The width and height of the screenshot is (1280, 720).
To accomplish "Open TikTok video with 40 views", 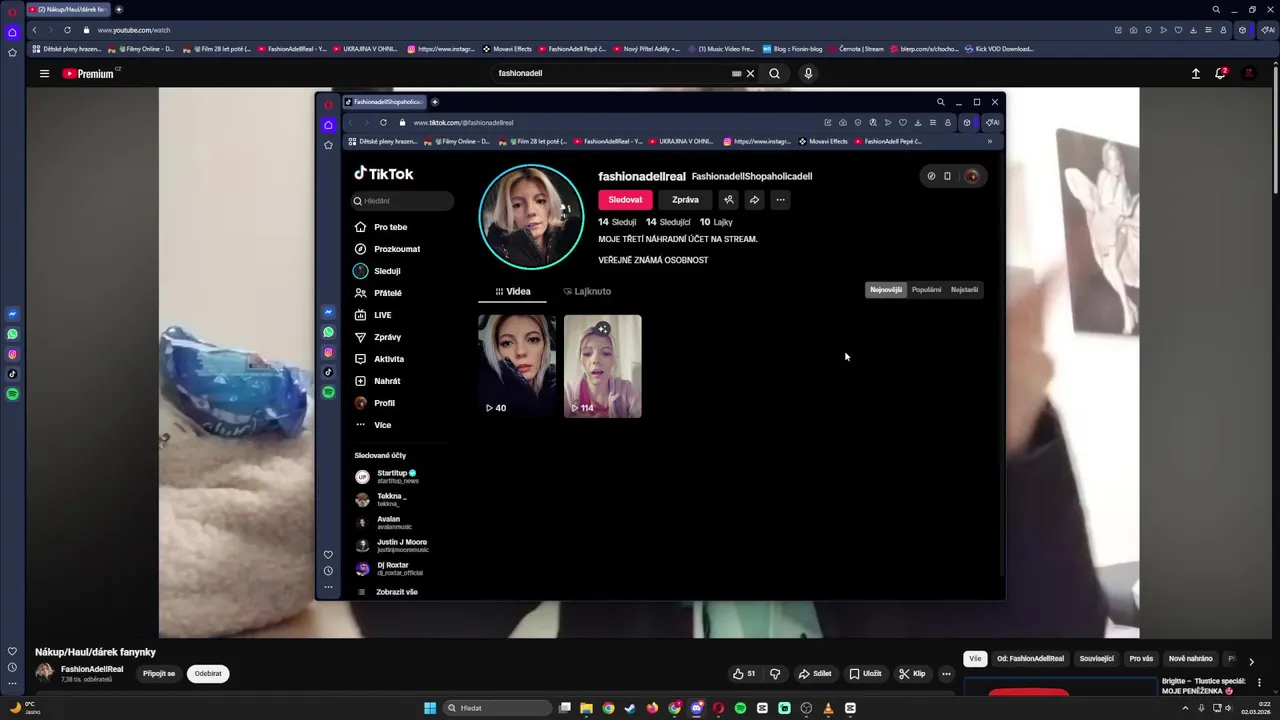I will [517, 366].
